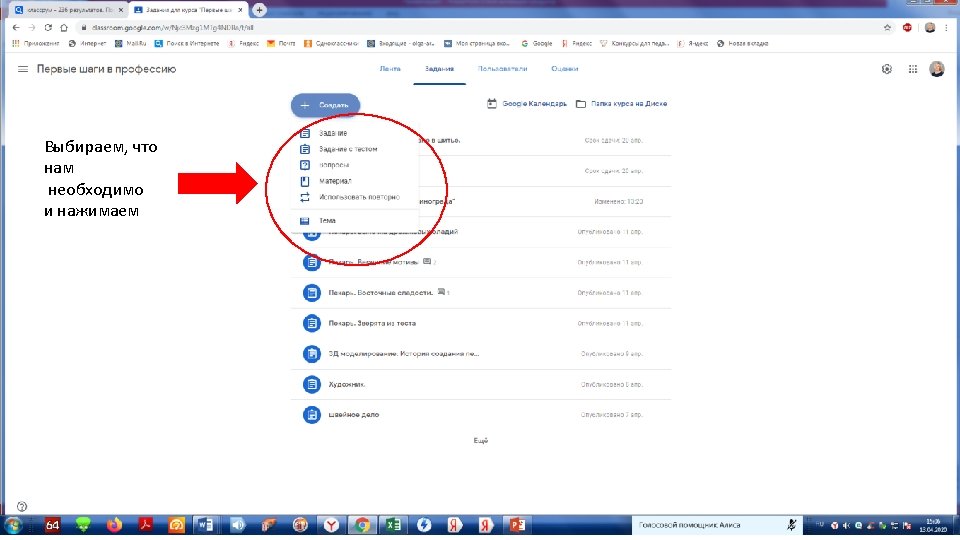This screenshot has height=540, width=960.
Task: Choose Использовать повторно menu entry
Action: 359,197
